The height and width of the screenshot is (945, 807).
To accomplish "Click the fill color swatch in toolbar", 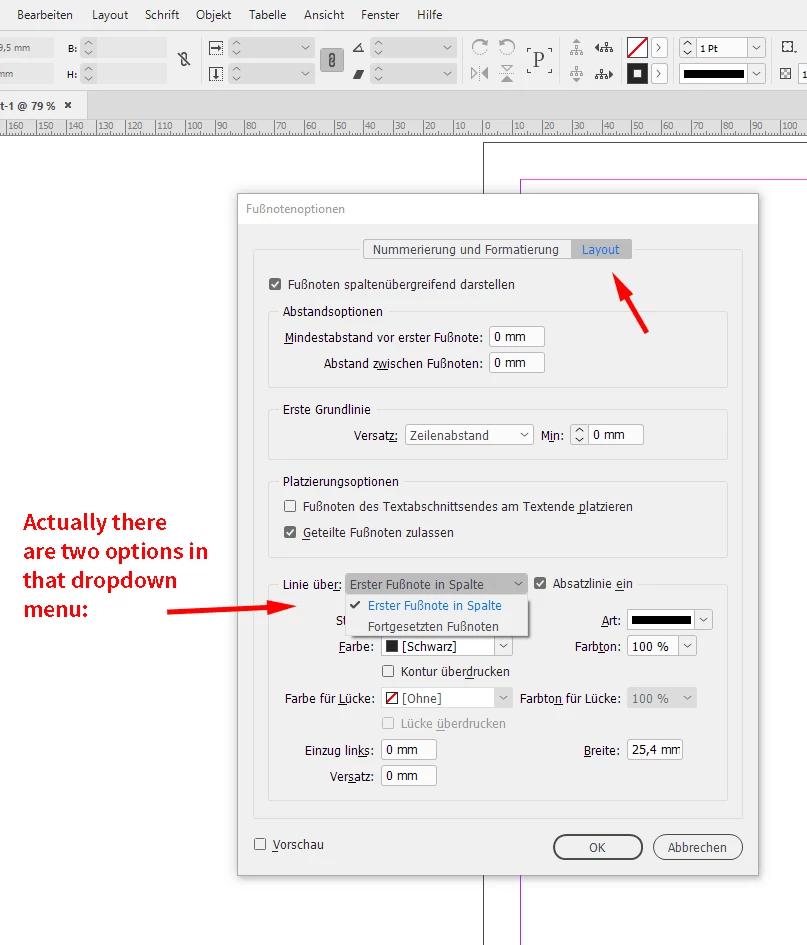I will click(637, 48).
